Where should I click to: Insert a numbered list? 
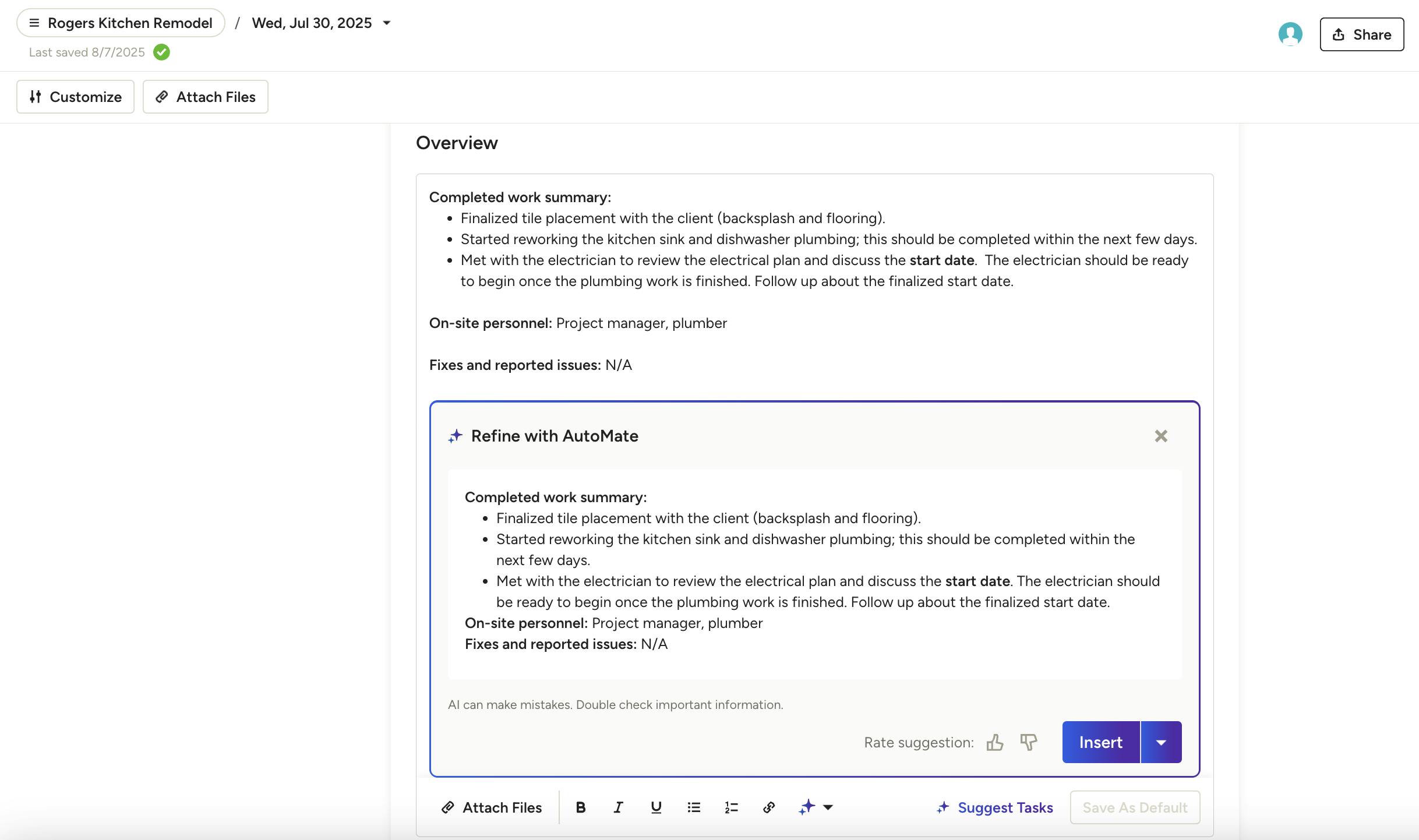click(x=731, y=807)
